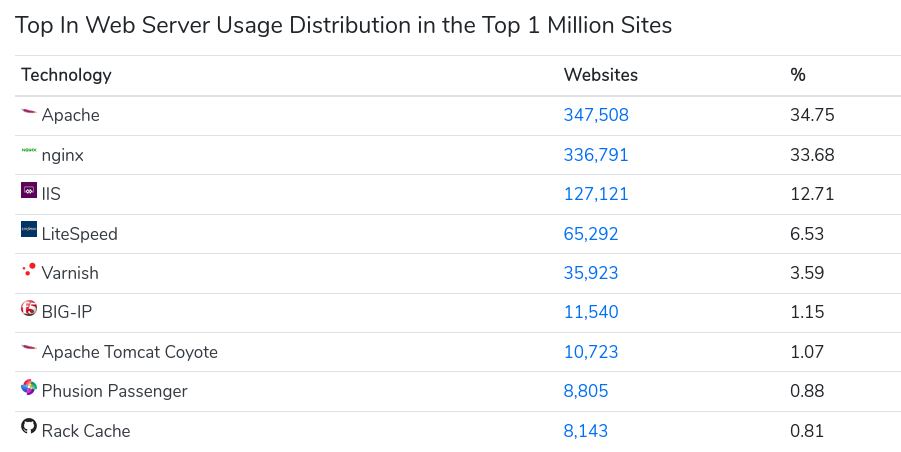This screenshot has width=901, height=452.
Task: Click the Apache feather icon
Action: coord(29,113)
